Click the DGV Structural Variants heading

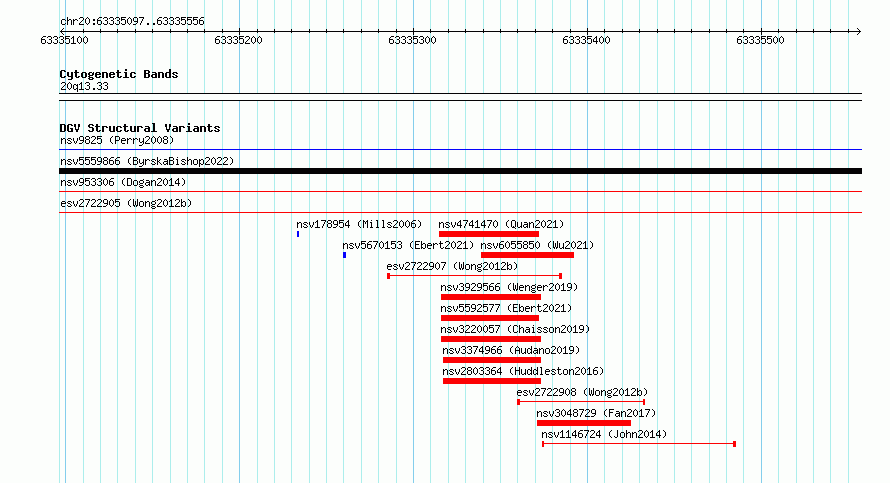click(x=140, y=128)
